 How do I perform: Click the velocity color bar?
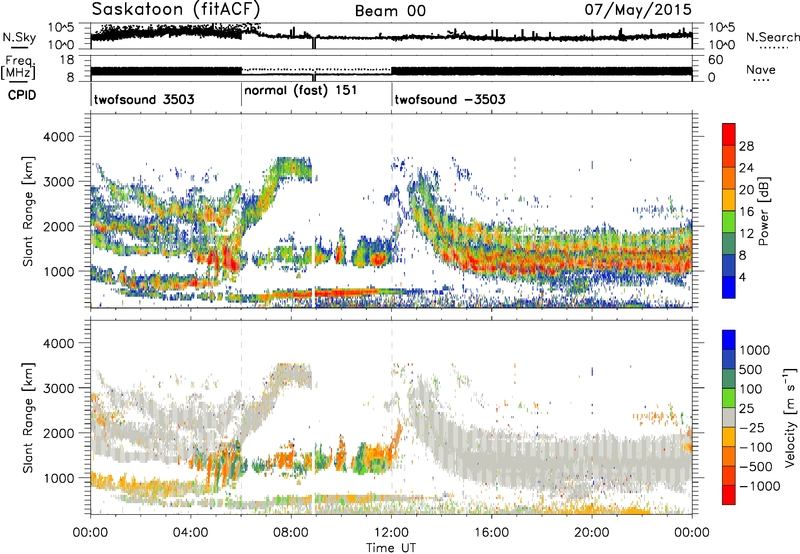click(729, 417)
